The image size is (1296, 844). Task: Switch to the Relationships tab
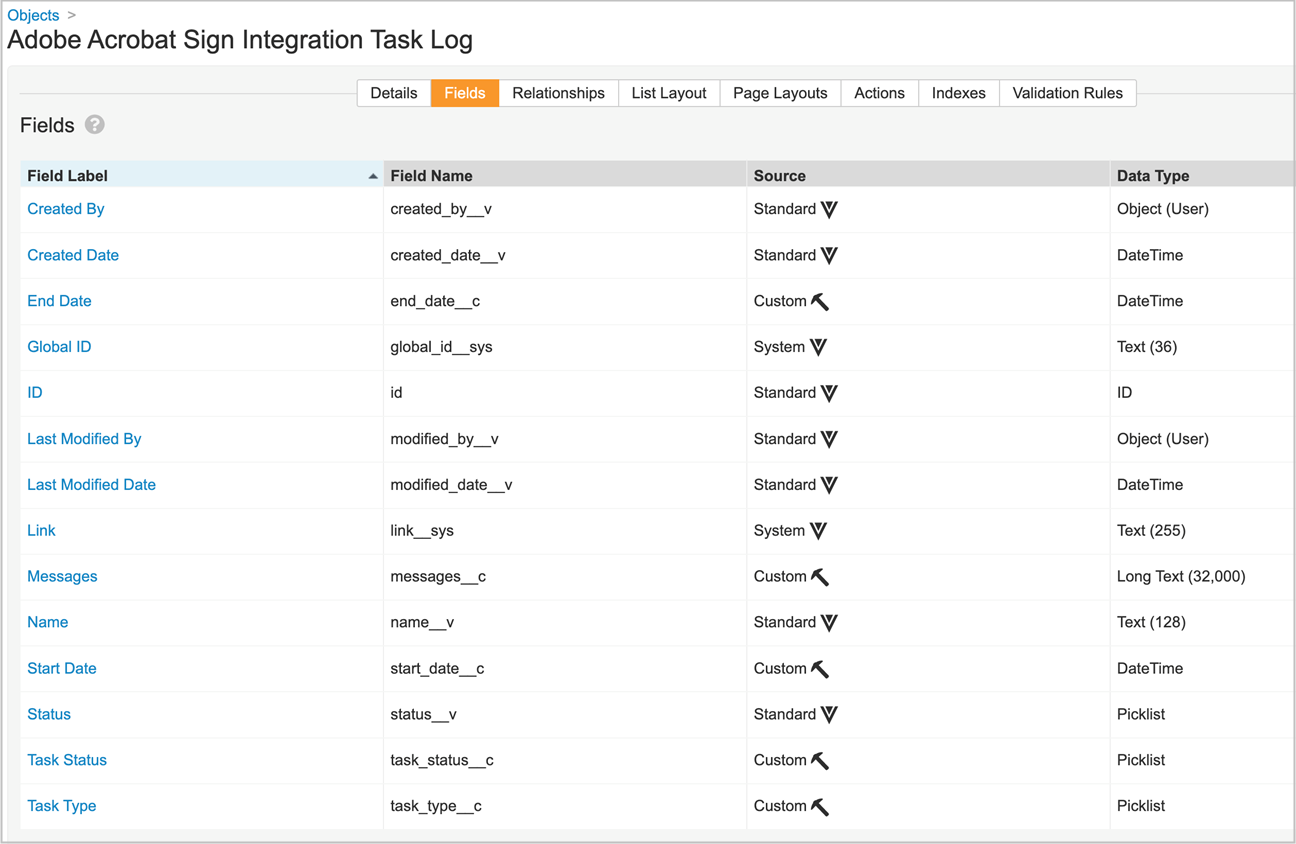(558, 93)
